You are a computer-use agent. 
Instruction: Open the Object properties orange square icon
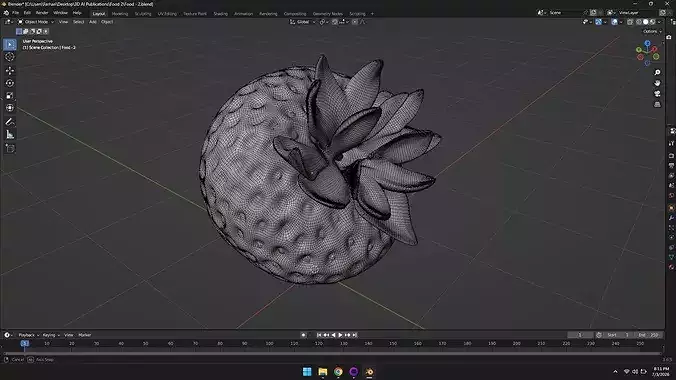pyautogui.click(x=671, y=207)
